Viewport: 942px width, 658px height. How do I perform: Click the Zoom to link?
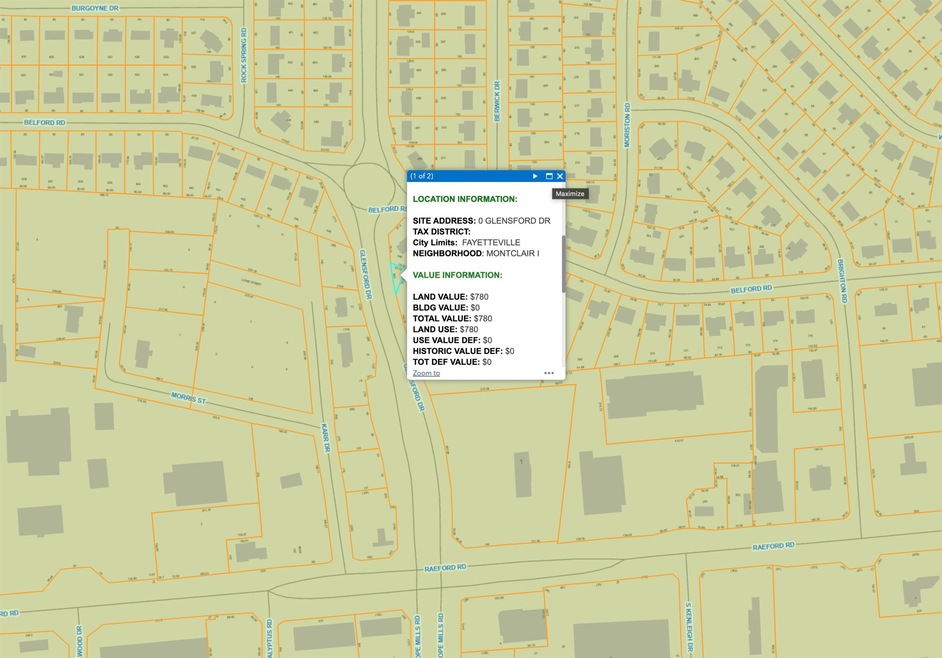(x=426, y=373)
